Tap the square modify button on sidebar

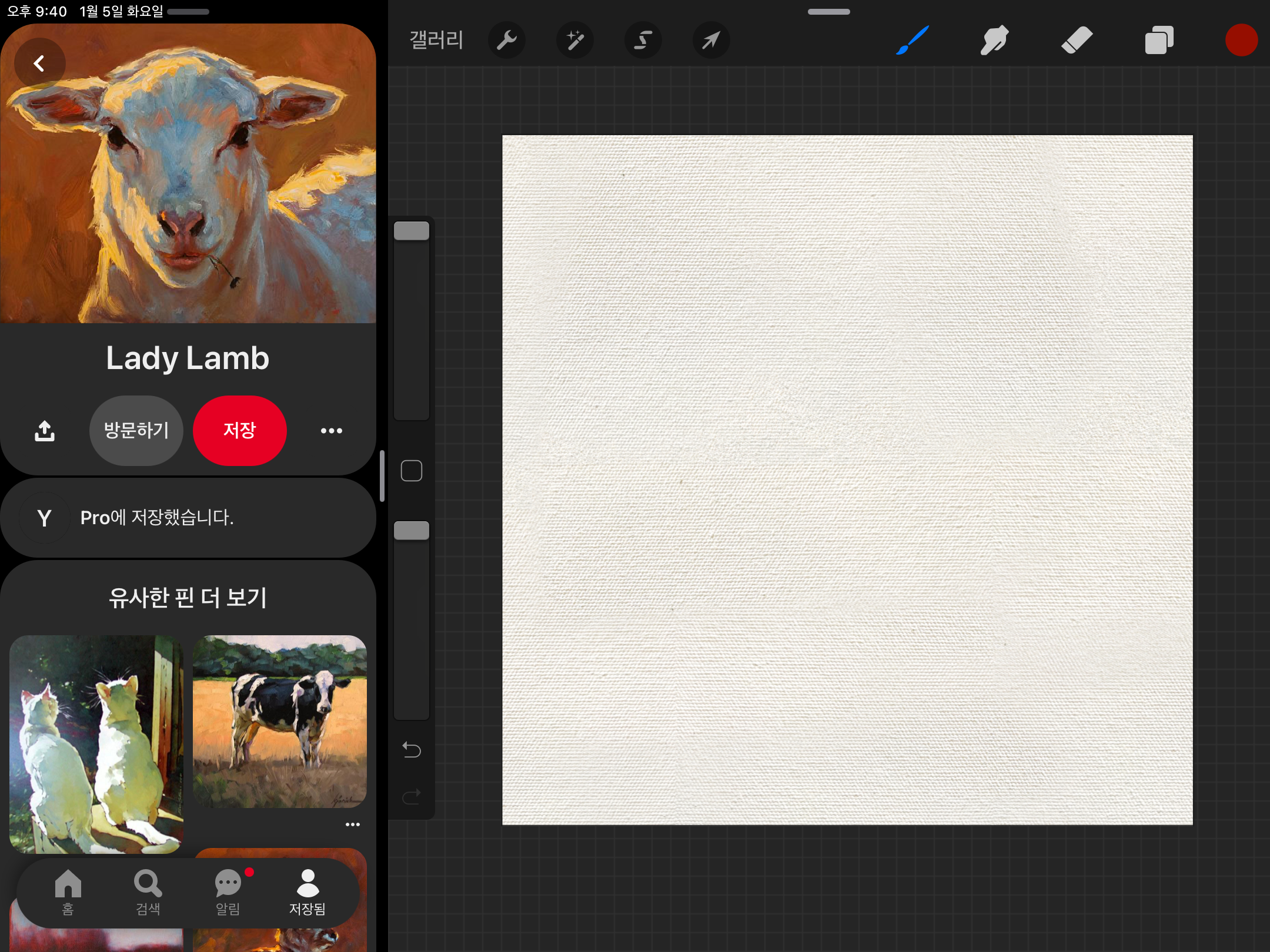(x=411, y=471)
